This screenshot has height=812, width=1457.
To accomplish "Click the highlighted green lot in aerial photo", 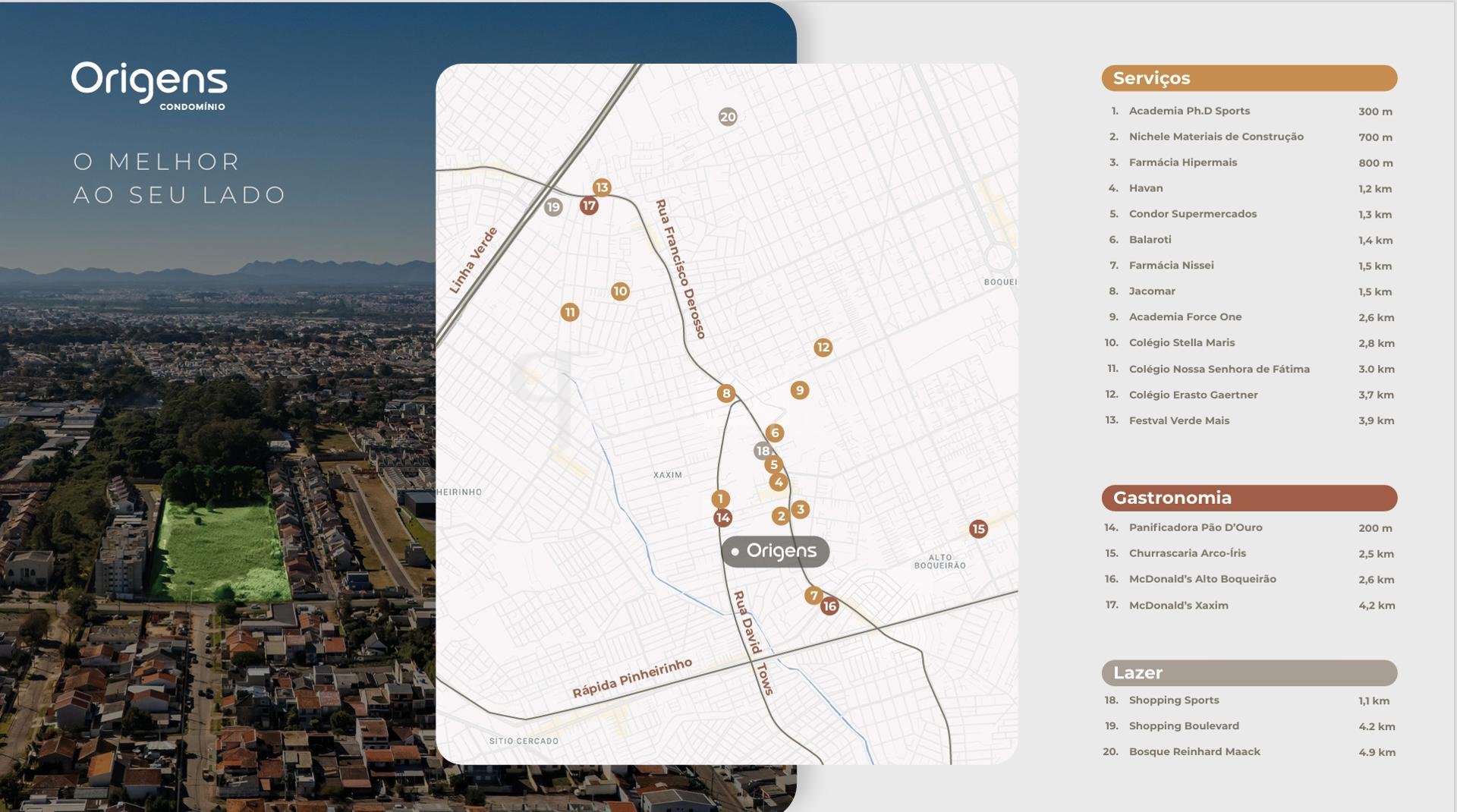I will [220, 546].
